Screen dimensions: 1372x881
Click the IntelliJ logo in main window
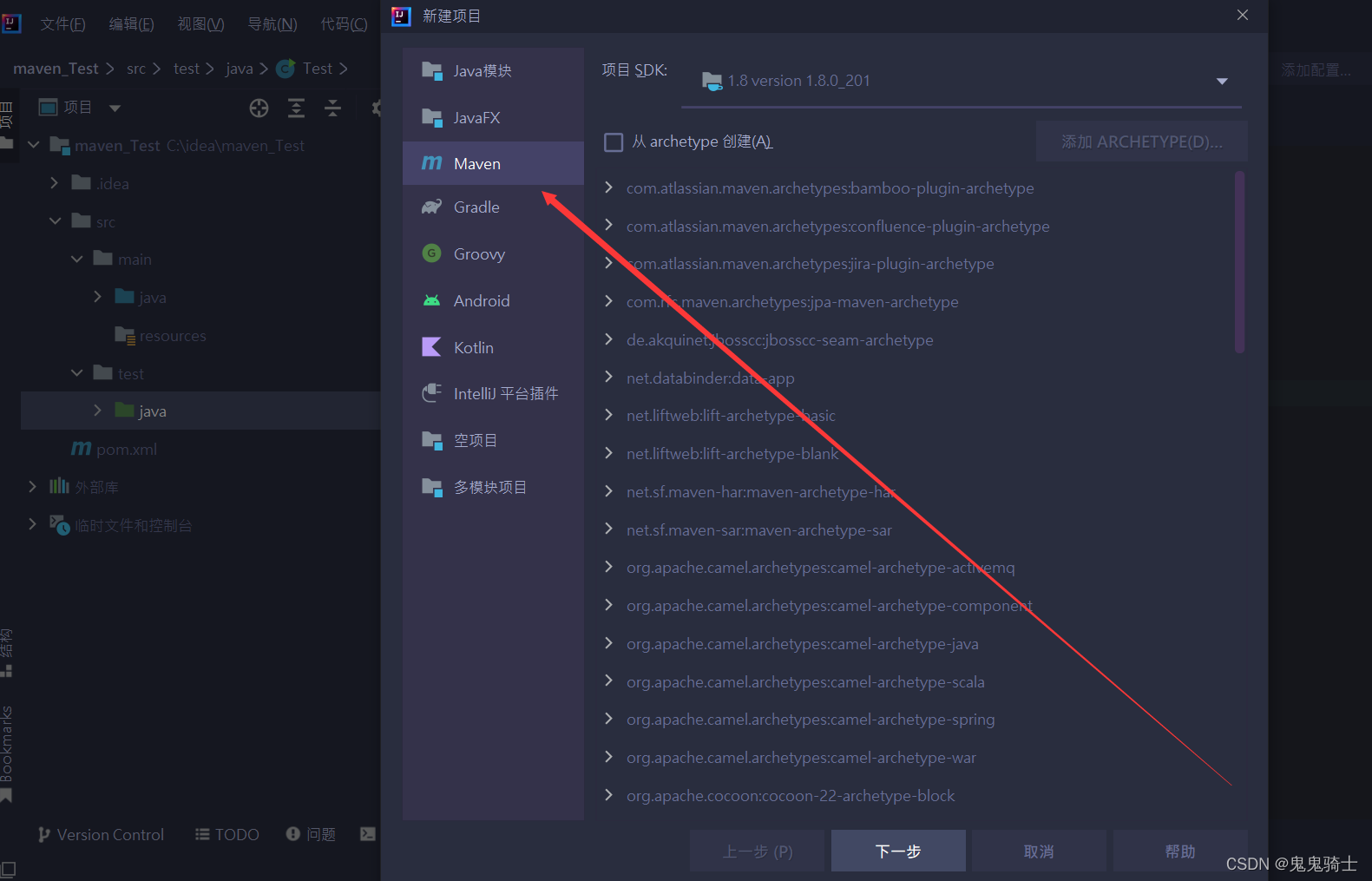tap(11, 23)
